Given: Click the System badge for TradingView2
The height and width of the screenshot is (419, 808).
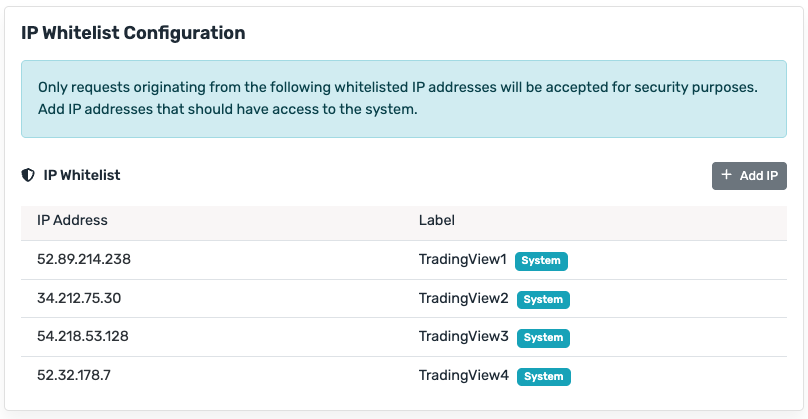Looking at the screenshot, I should coord(543,299).
